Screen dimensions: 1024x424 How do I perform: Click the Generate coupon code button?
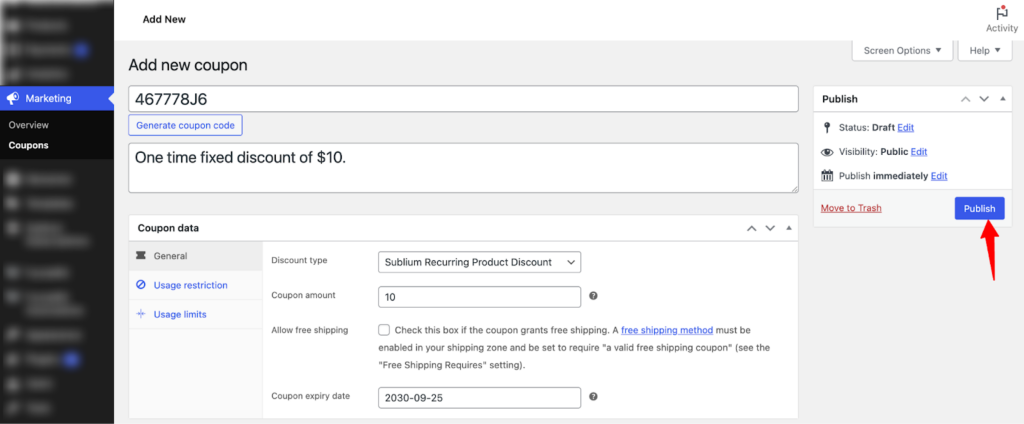185,125
